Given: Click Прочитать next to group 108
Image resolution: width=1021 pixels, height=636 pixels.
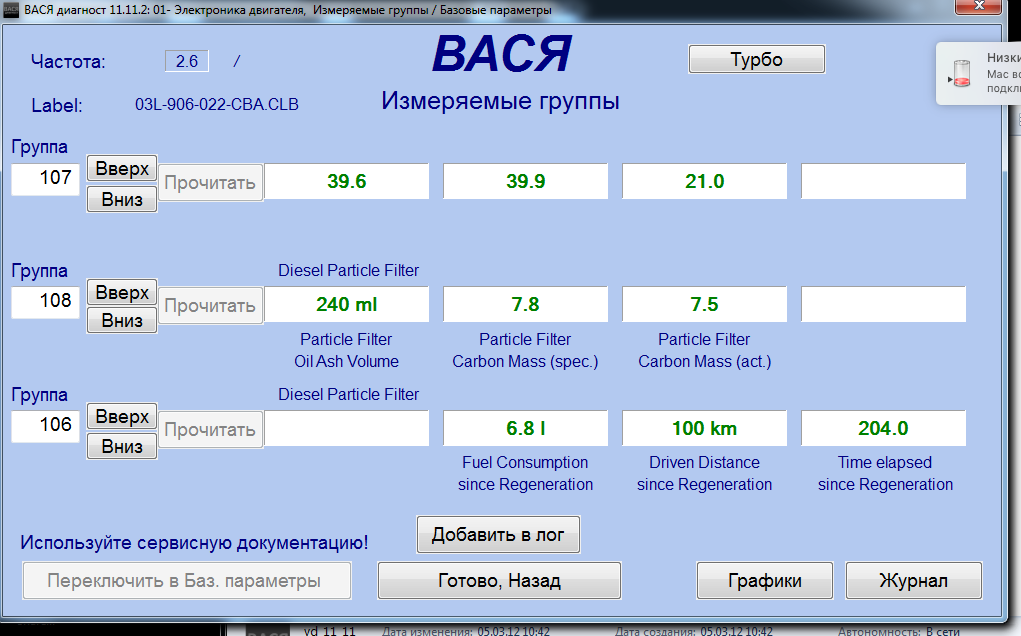Looking at the screenshot, I should click(210, 306).
